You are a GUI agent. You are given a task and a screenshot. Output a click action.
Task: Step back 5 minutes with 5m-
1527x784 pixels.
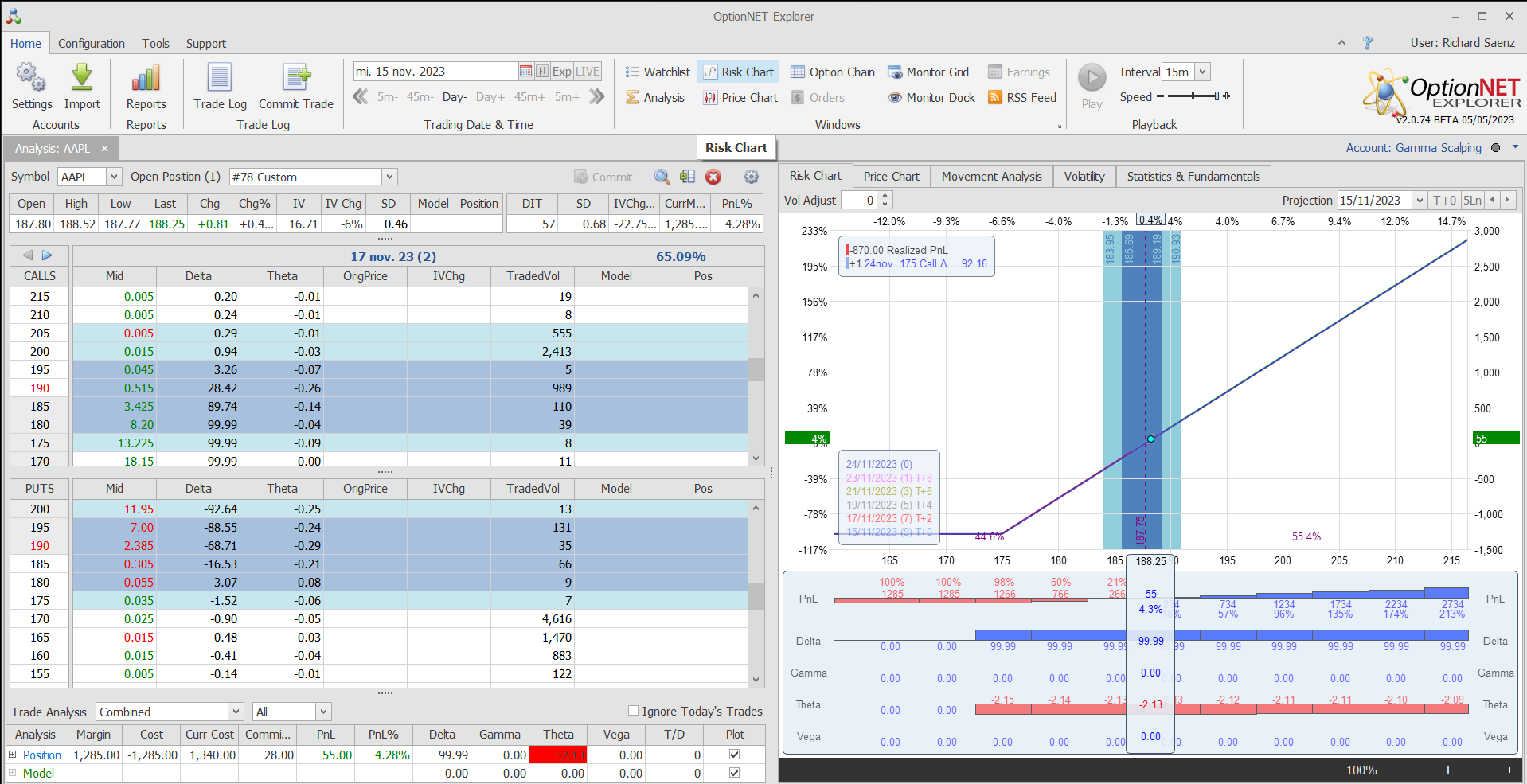tap(388, 97)
